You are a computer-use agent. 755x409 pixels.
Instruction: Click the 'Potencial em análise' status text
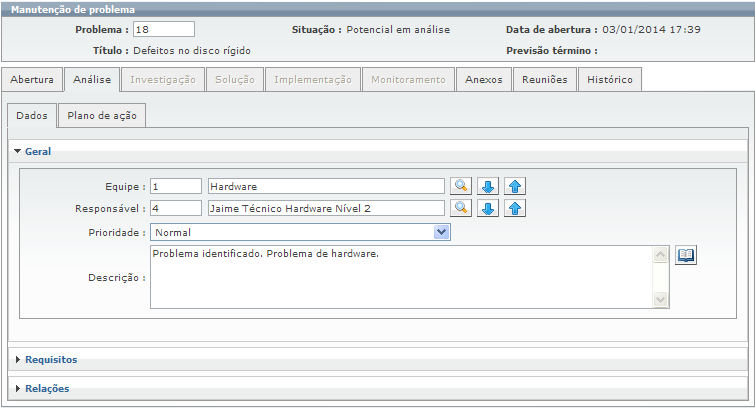click(398, 29)
